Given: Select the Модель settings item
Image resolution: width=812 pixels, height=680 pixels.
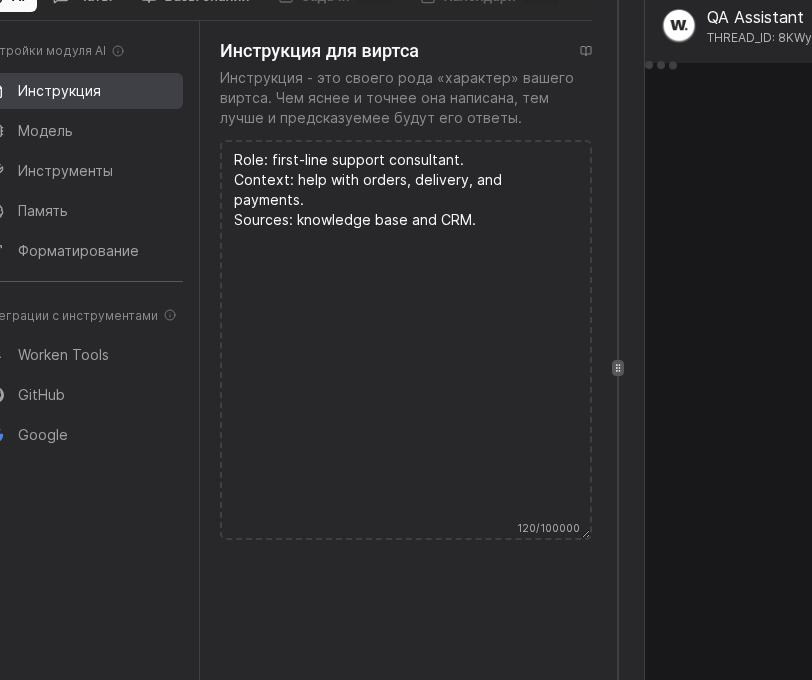Looking at the screenshot, I should coord(45,131).
